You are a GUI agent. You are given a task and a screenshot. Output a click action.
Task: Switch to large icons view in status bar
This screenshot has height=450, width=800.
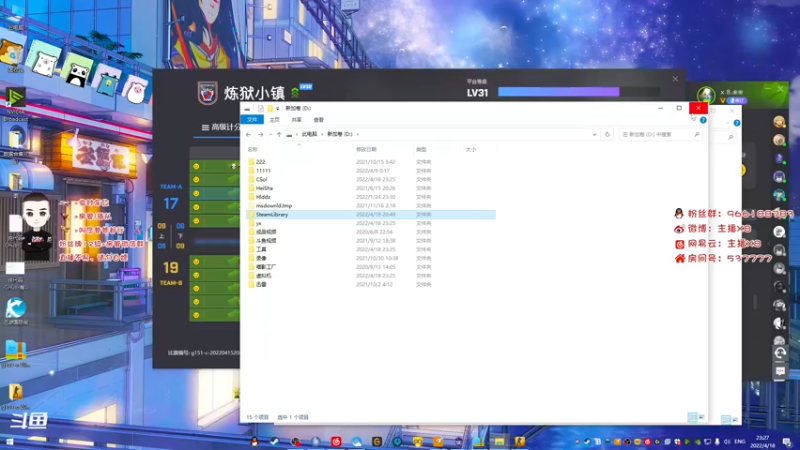click(x=702, y=417)
